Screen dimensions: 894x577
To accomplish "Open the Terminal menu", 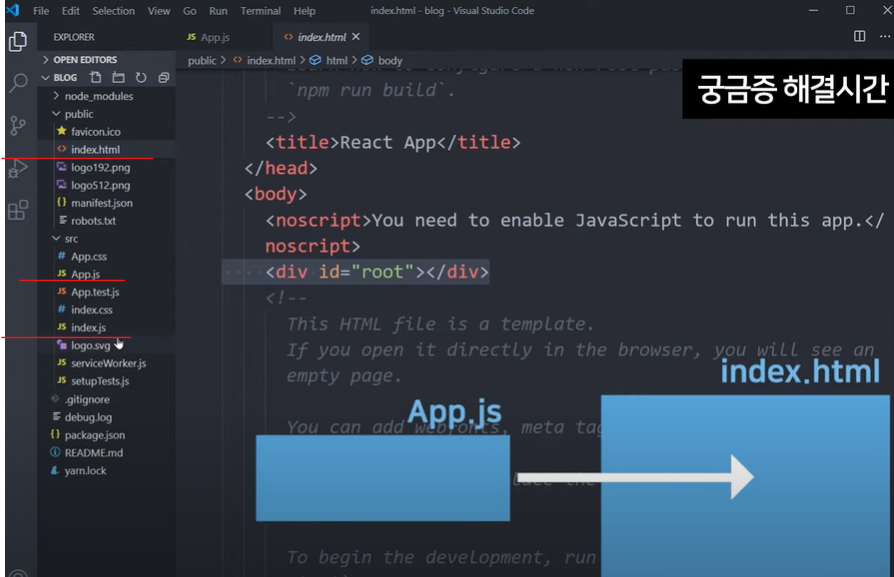I will pyautogui.click(x=260, y=11).
